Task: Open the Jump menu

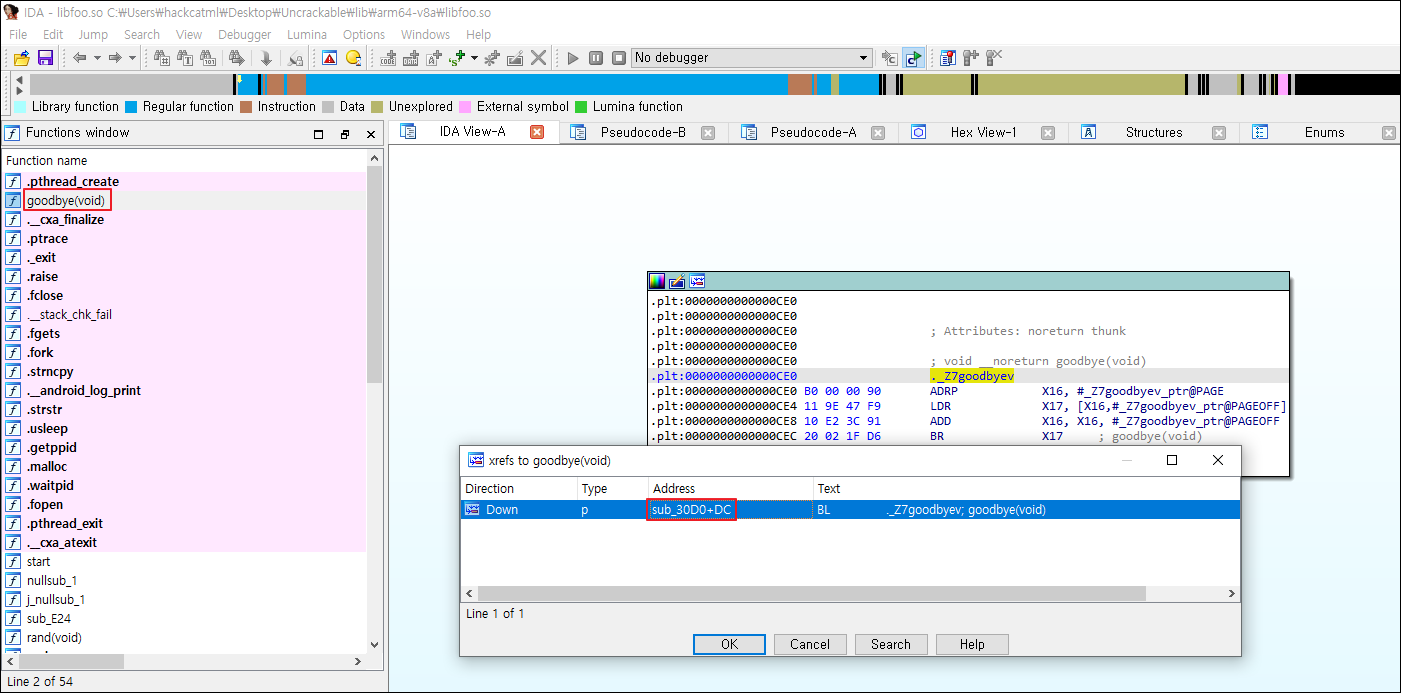Action: tap(93, 34)
